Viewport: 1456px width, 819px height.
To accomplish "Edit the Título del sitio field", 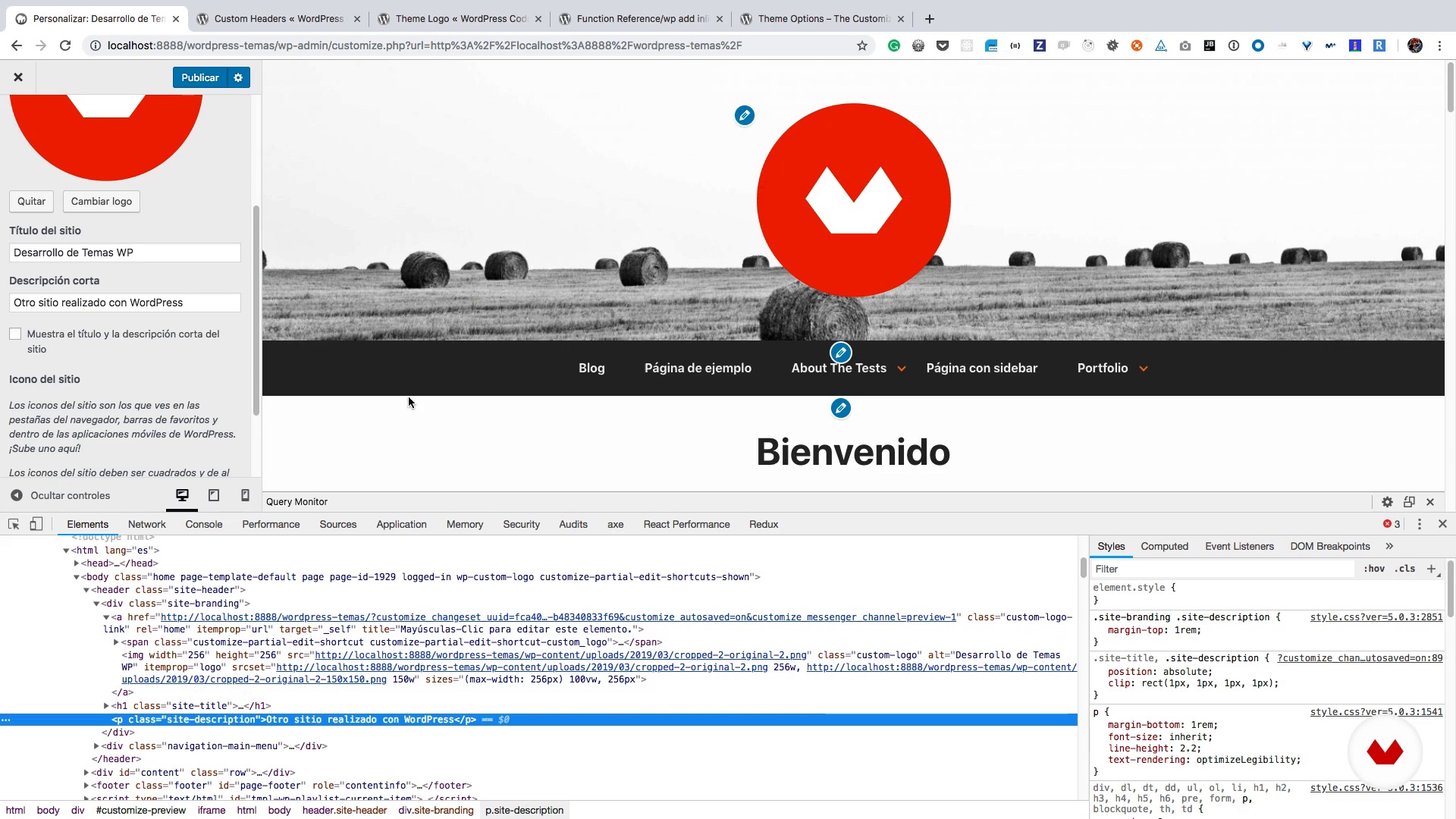I will (x=125, y=253).
